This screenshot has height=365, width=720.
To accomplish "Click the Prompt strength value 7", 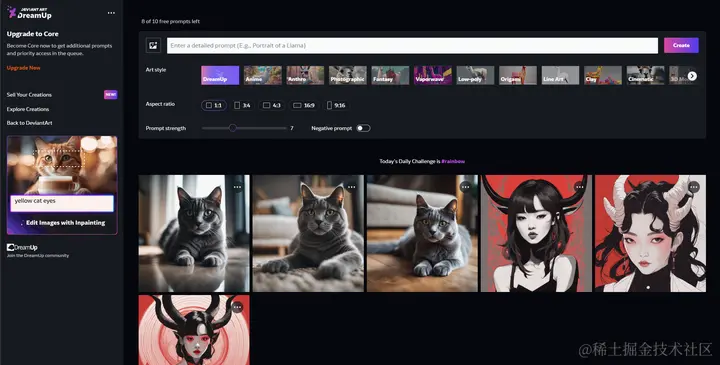I will pyautogui.click(x=292, y=128).
